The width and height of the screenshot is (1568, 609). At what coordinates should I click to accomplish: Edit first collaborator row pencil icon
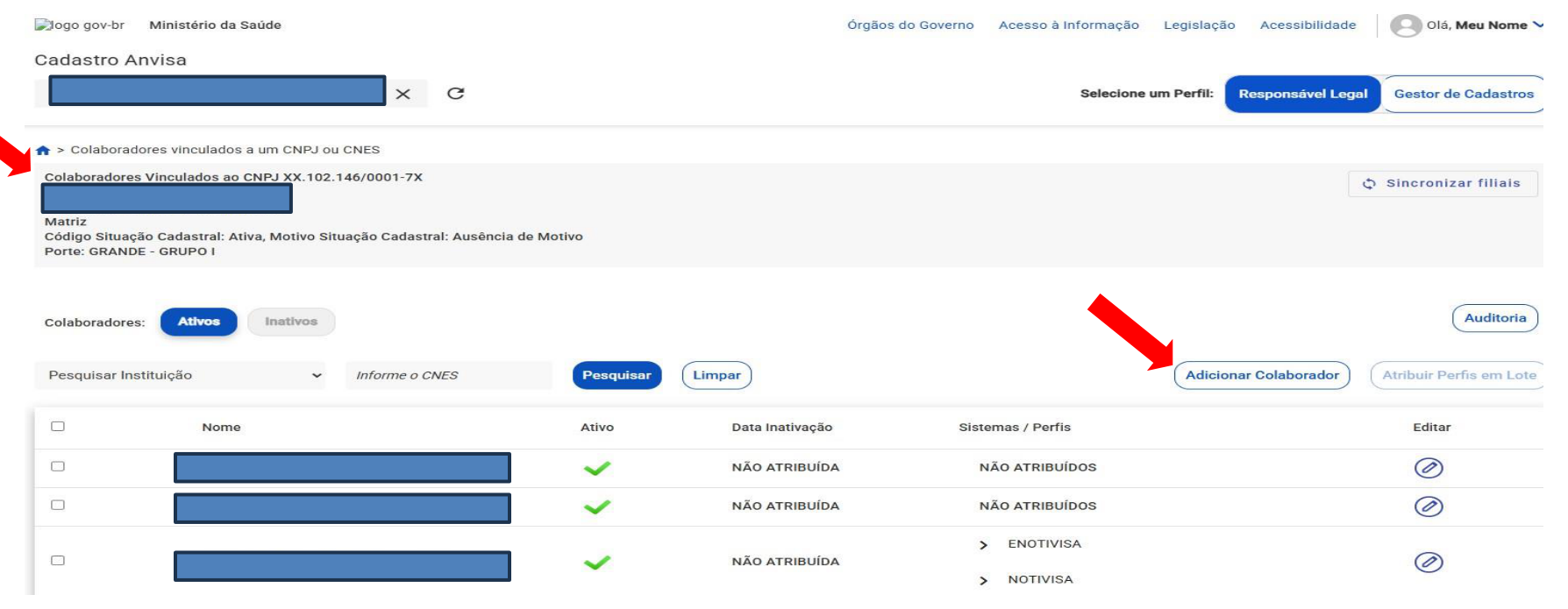click(x=1429, y=468)
